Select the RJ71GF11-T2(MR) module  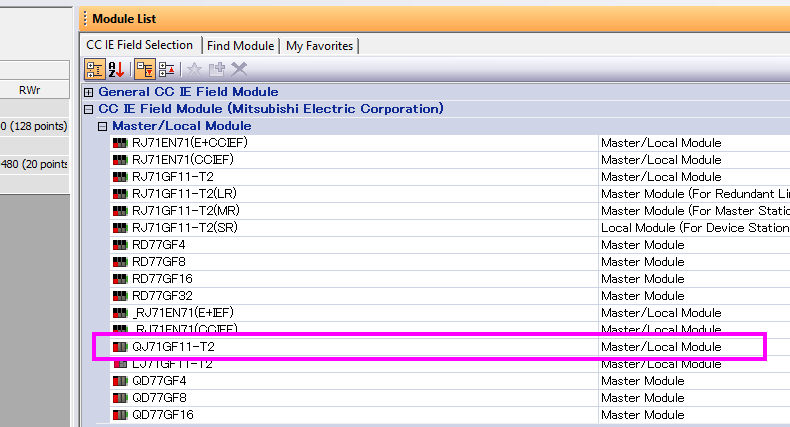pyautogui.click(x=186, y=210)
